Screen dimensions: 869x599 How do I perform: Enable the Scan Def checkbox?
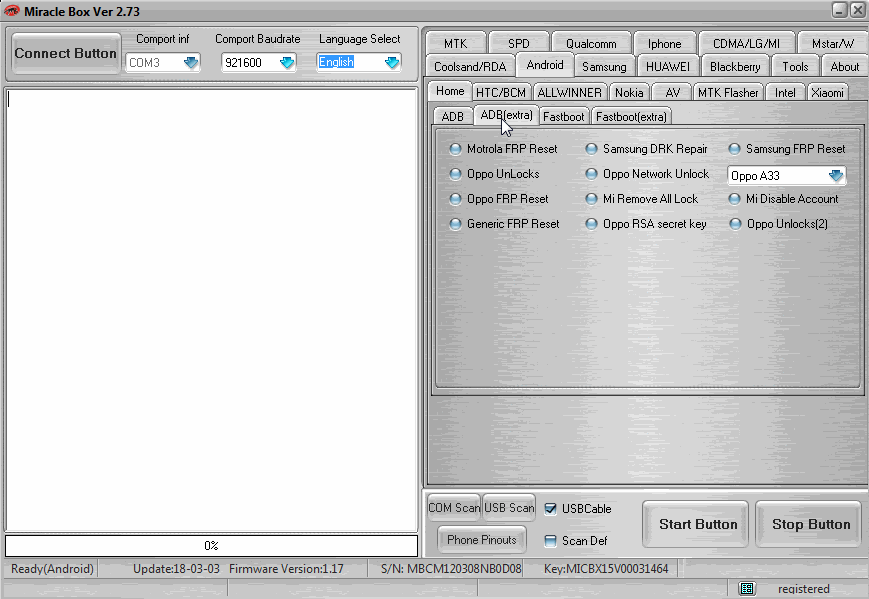point(550,541)
